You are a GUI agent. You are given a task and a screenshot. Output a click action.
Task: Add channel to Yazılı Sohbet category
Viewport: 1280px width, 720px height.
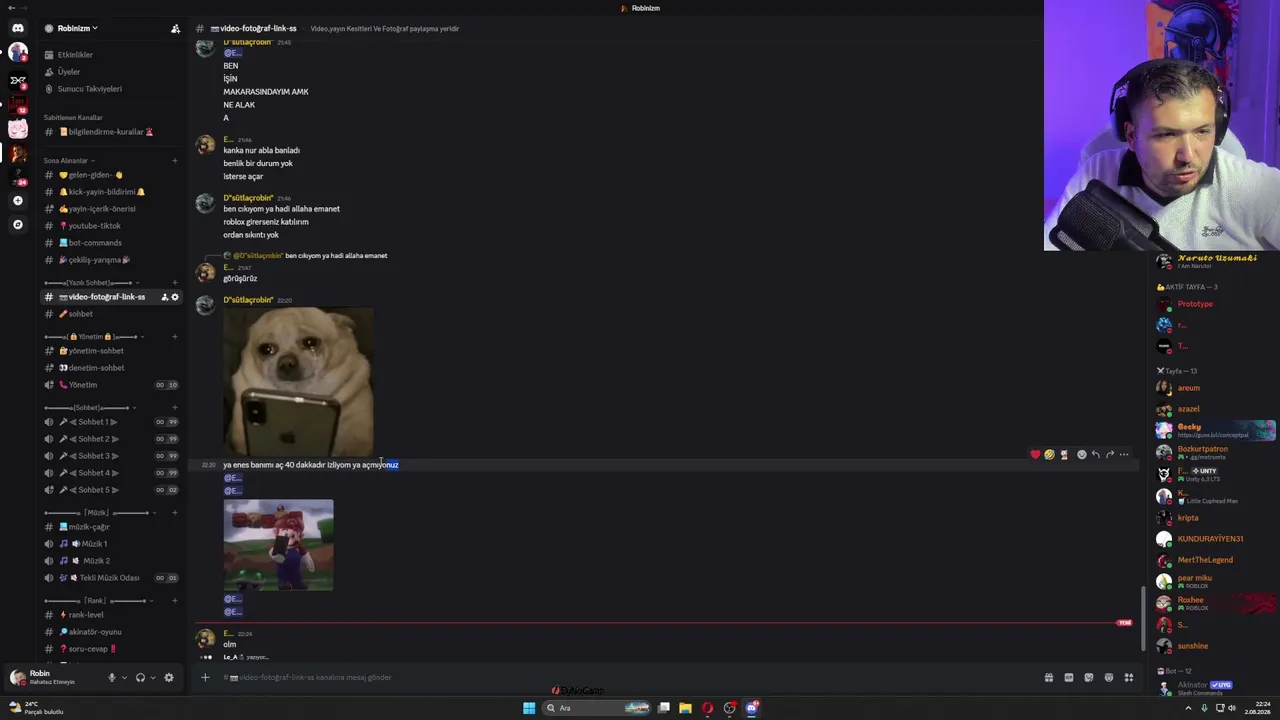point(175,283)
